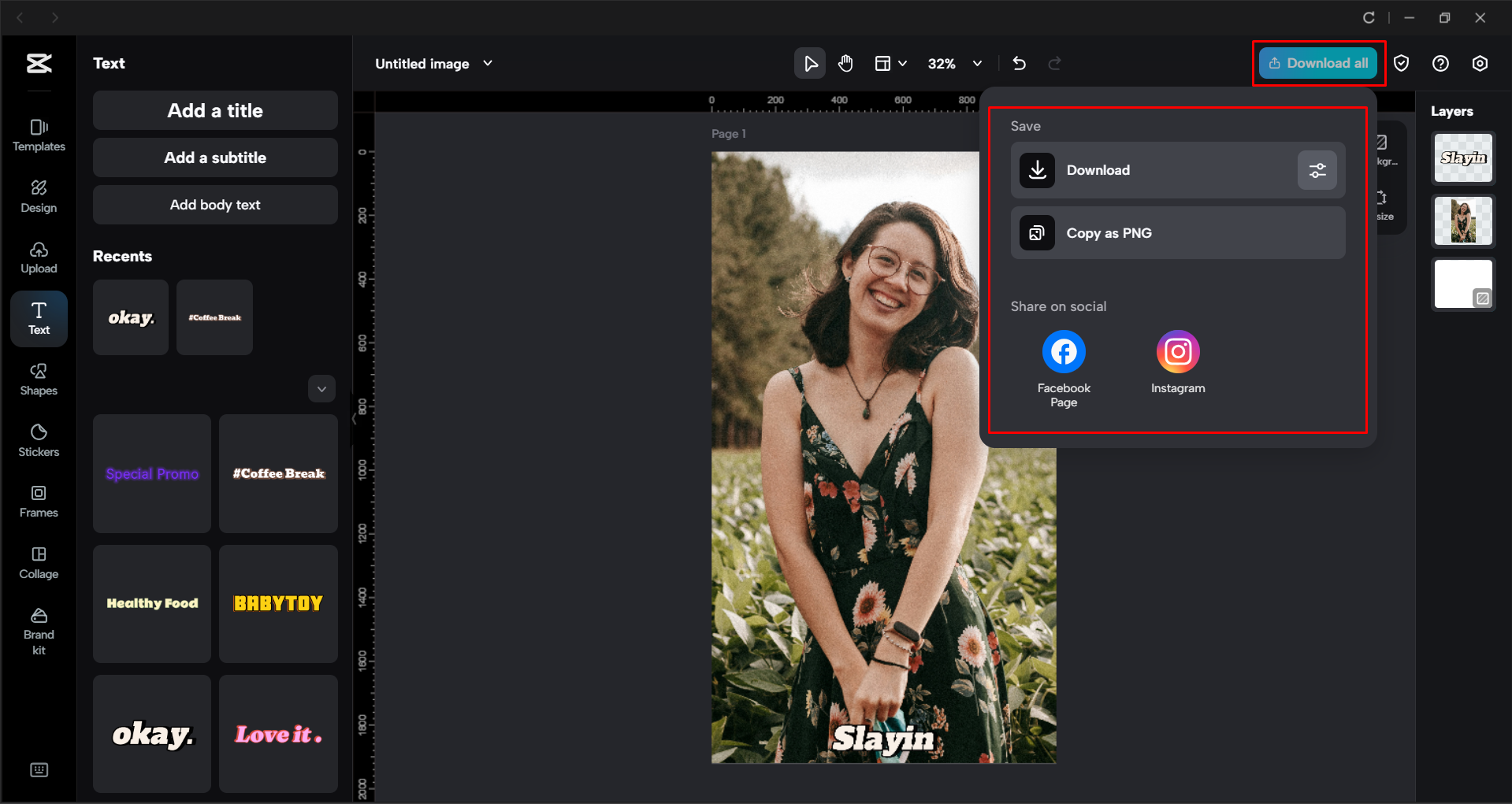
Task: Redo the last undone action
Action: point(1055,63)
